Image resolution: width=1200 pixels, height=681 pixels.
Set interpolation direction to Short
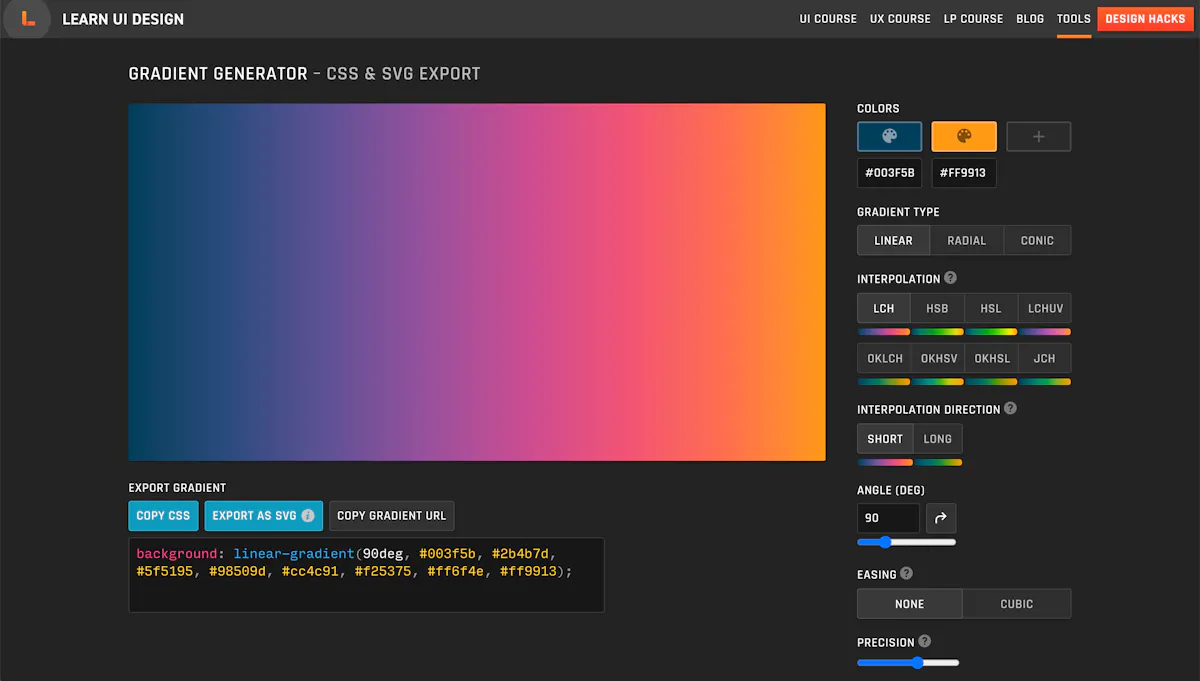click(x=885, y=439)
